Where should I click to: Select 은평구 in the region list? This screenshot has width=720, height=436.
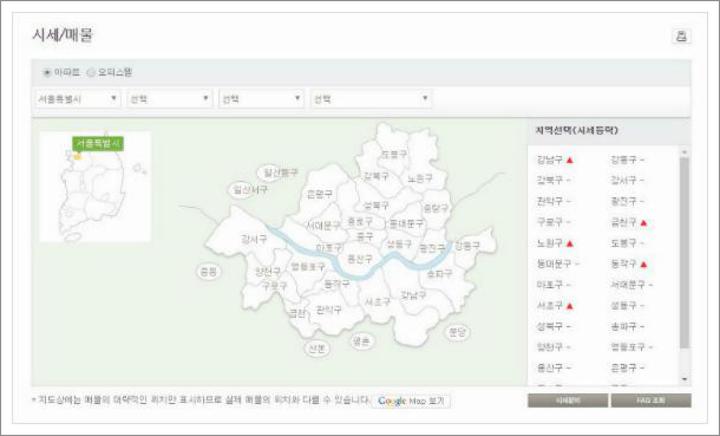tap(623, 368)
